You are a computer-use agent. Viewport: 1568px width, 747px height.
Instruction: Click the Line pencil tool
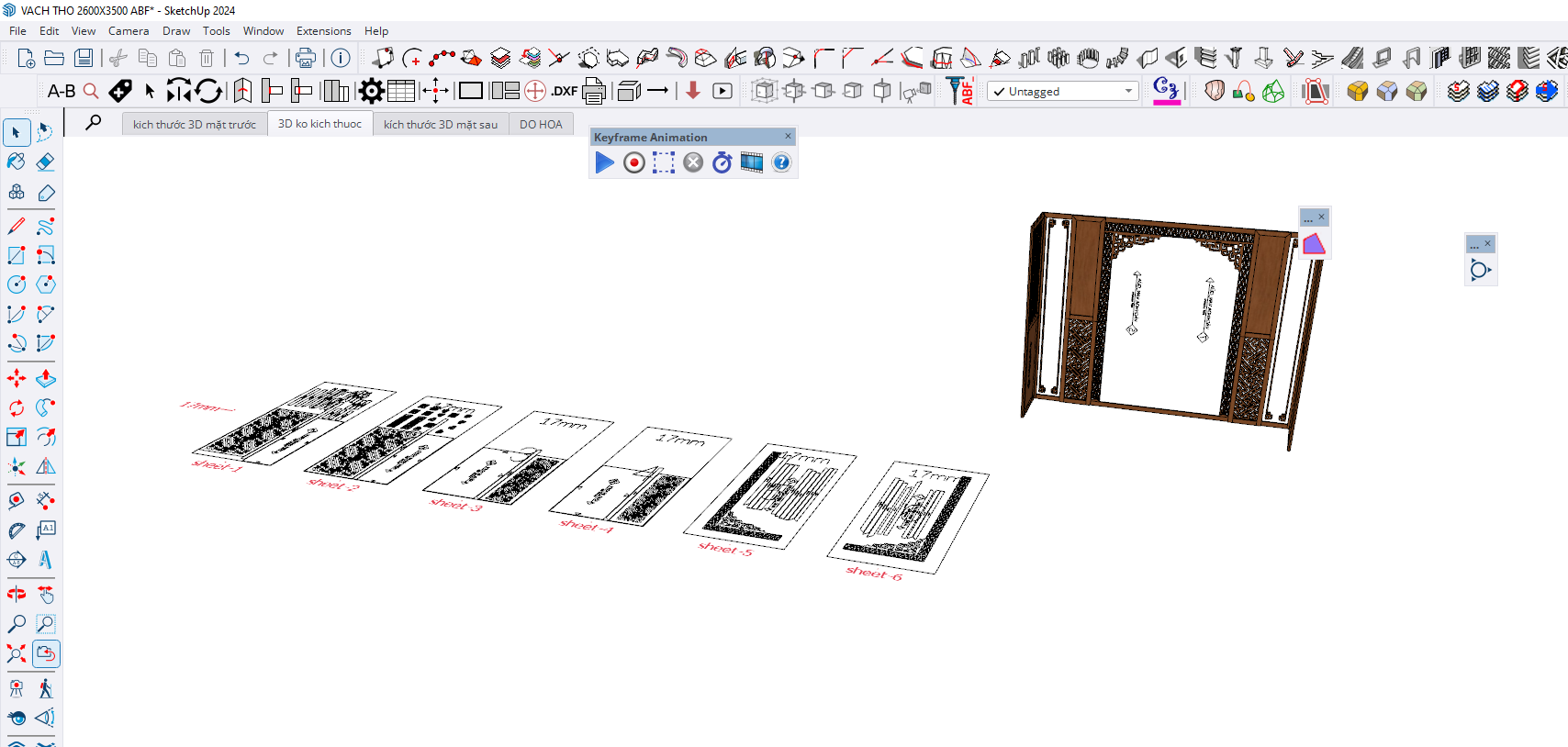[17, 226]
